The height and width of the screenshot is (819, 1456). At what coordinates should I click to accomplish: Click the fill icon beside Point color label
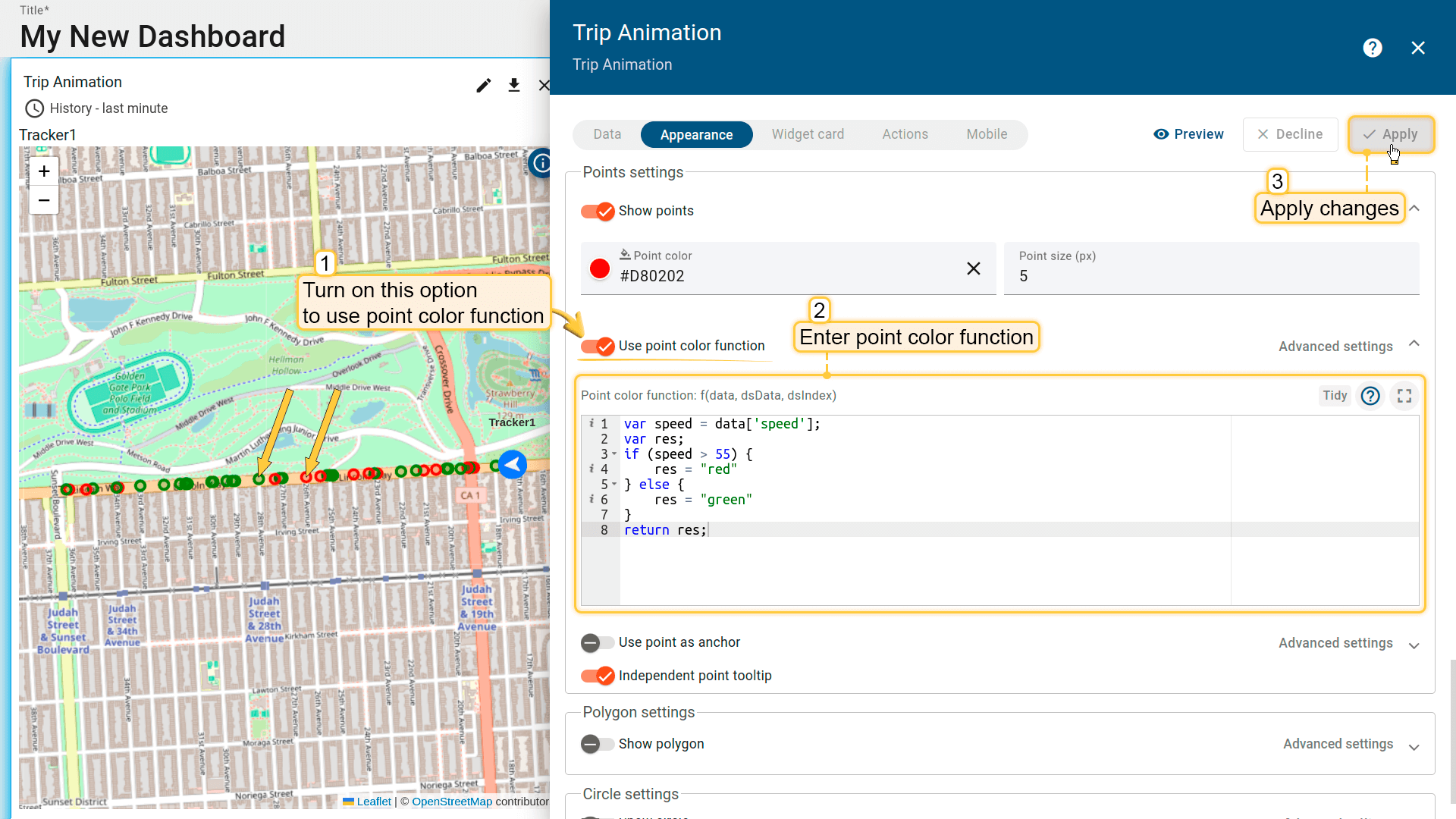[625, 255]
